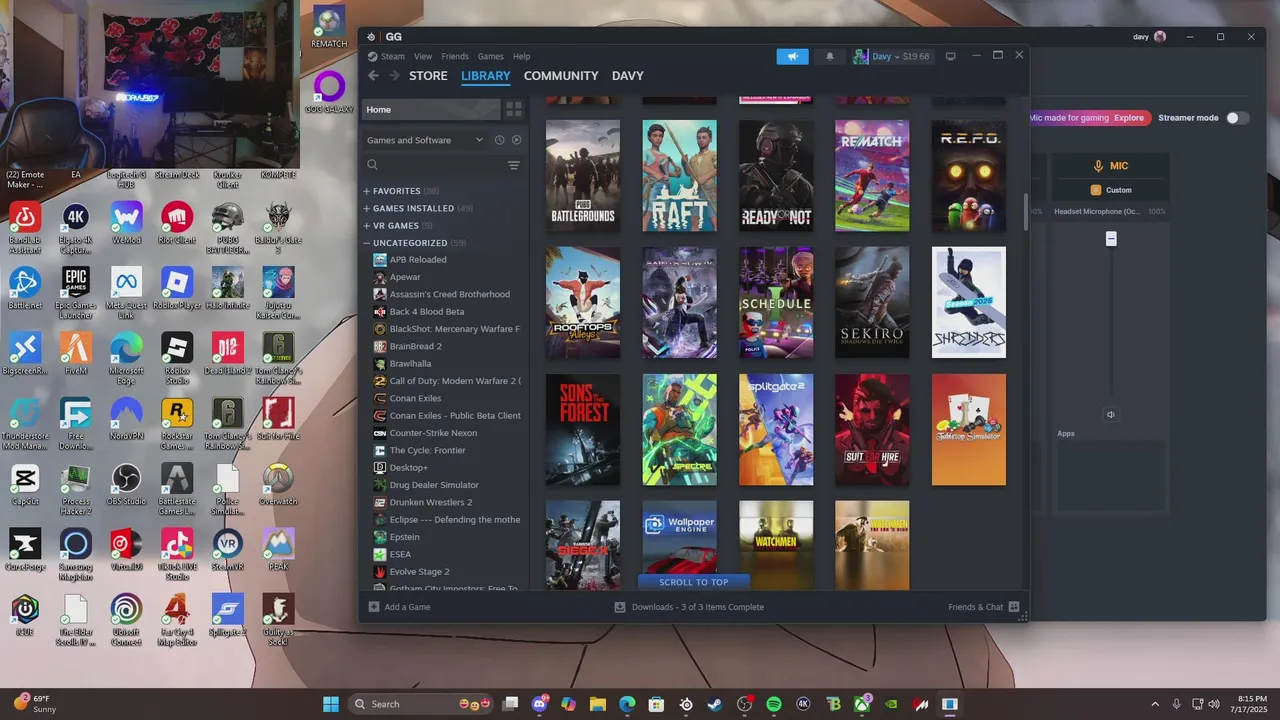Select the Raft game cover

(x=679, y=176)
